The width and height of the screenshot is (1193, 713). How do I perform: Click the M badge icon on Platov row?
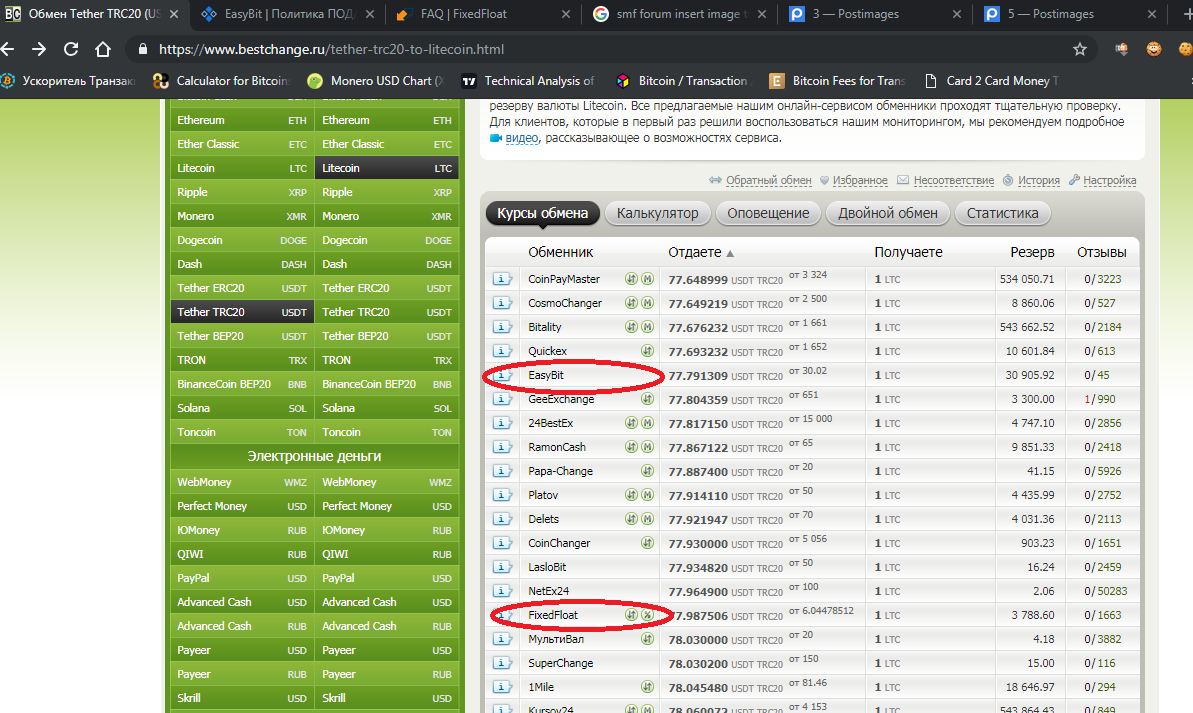click(x=647, y=495)
